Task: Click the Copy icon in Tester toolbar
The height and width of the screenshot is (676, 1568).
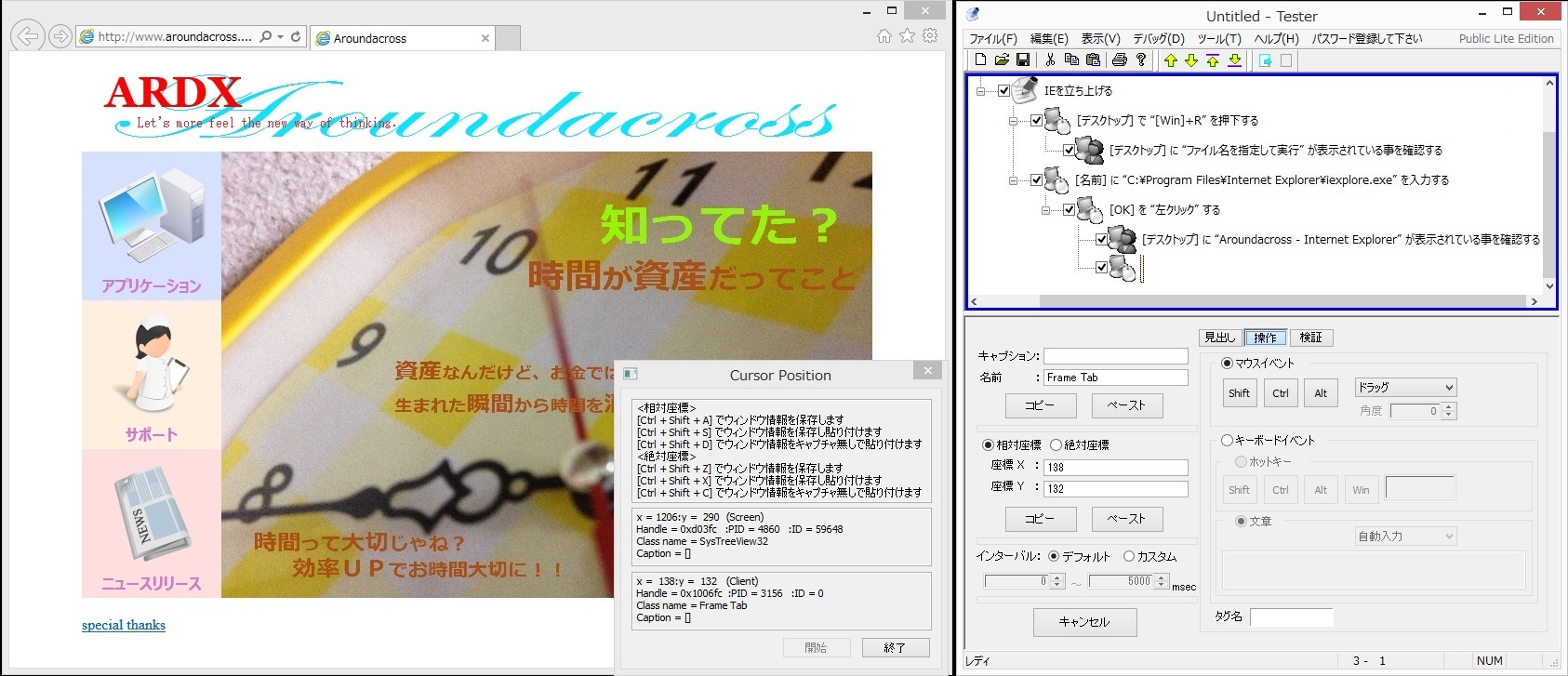Action: click(1071, 60)
